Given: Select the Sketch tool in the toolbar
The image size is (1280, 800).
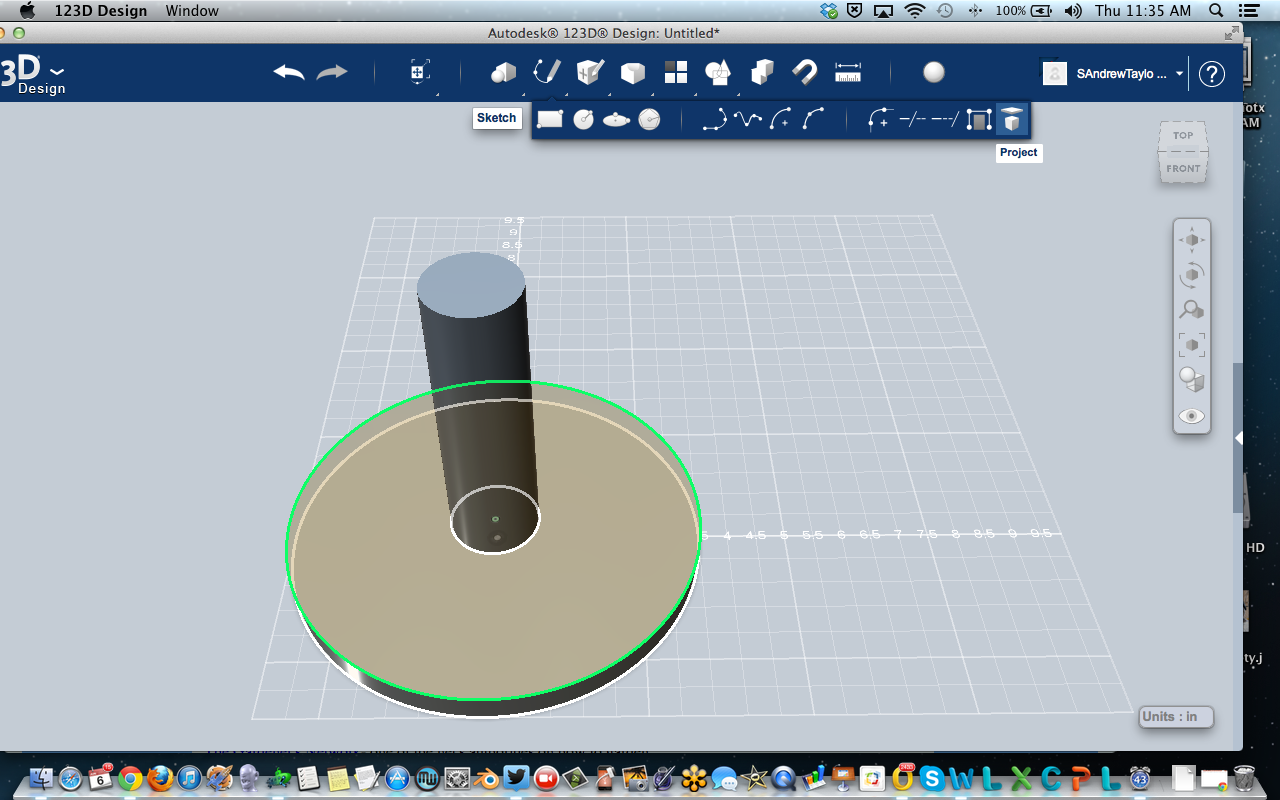Looking at the screenshot, I should [x=546, y=72].
